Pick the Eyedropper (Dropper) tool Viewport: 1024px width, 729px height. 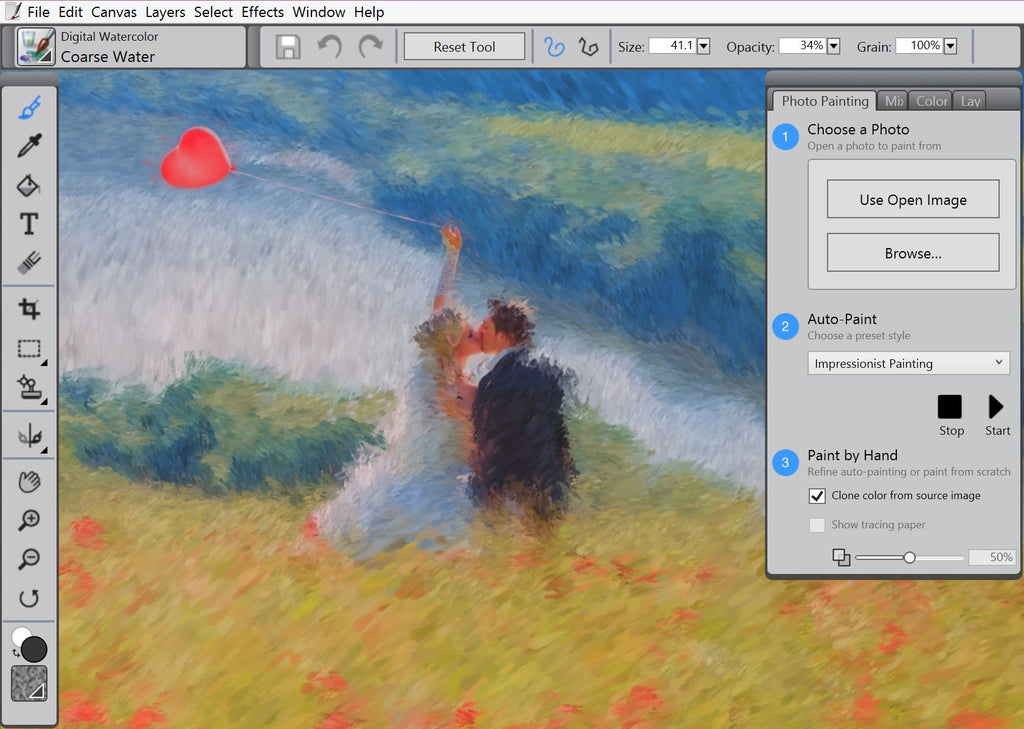[x=29, y=147]
